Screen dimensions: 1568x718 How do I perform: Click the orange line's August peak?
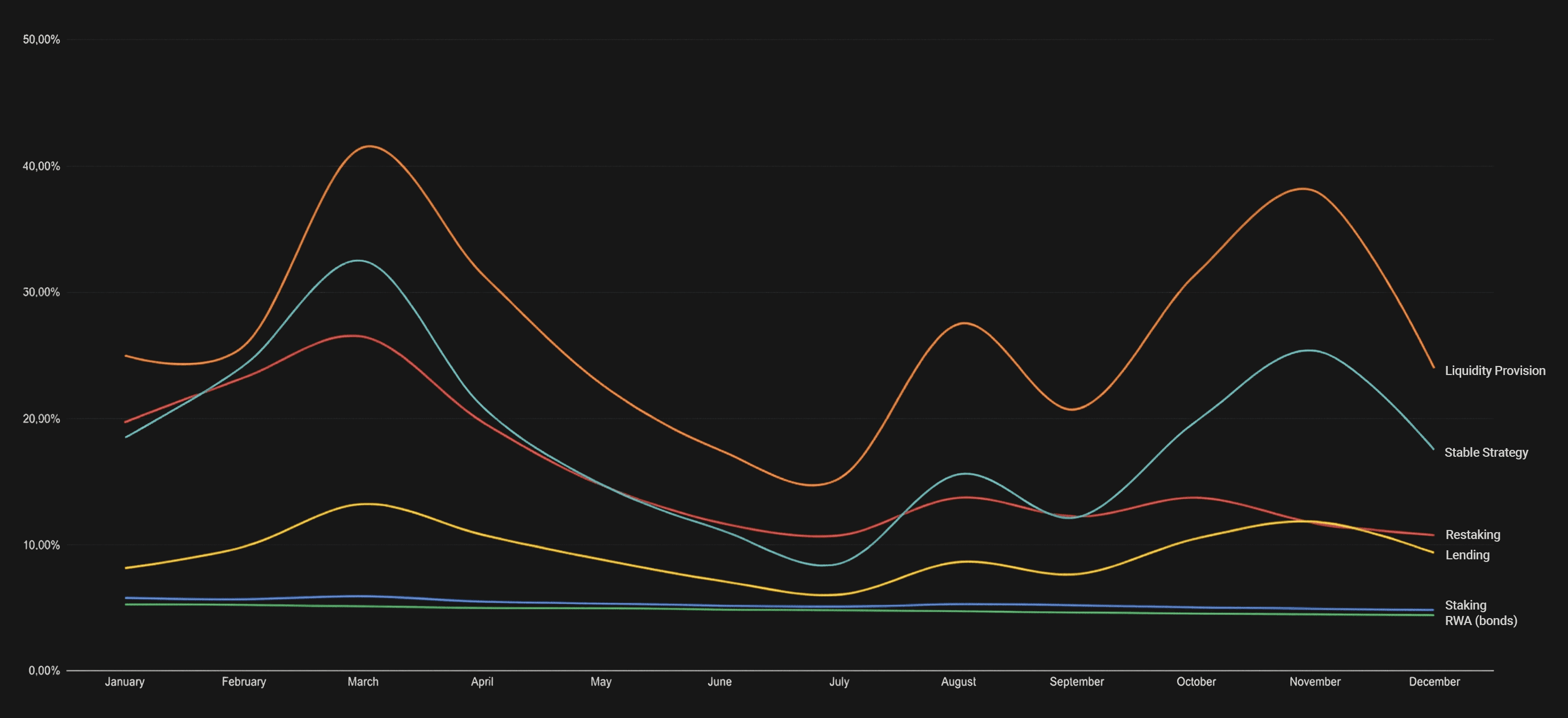966,323
